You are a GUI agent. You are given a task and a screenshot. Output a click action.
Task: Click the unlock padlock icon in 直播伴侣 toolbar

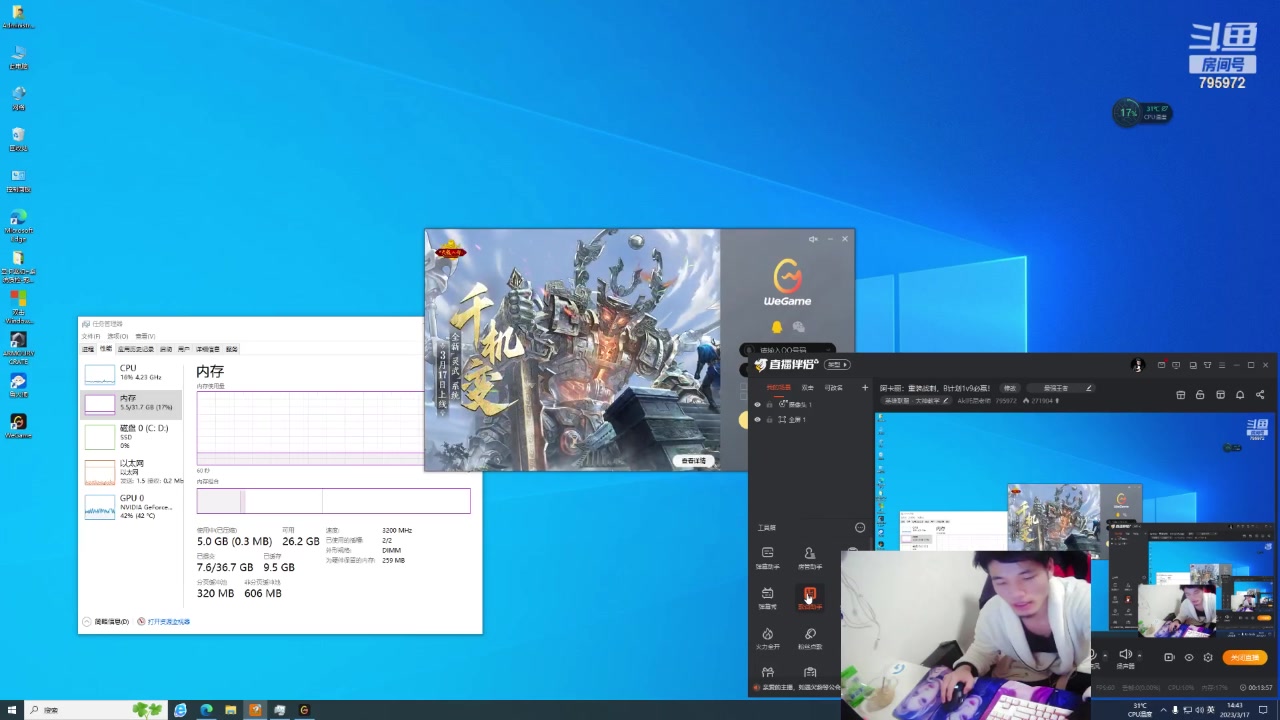(x=1200, y=395)
